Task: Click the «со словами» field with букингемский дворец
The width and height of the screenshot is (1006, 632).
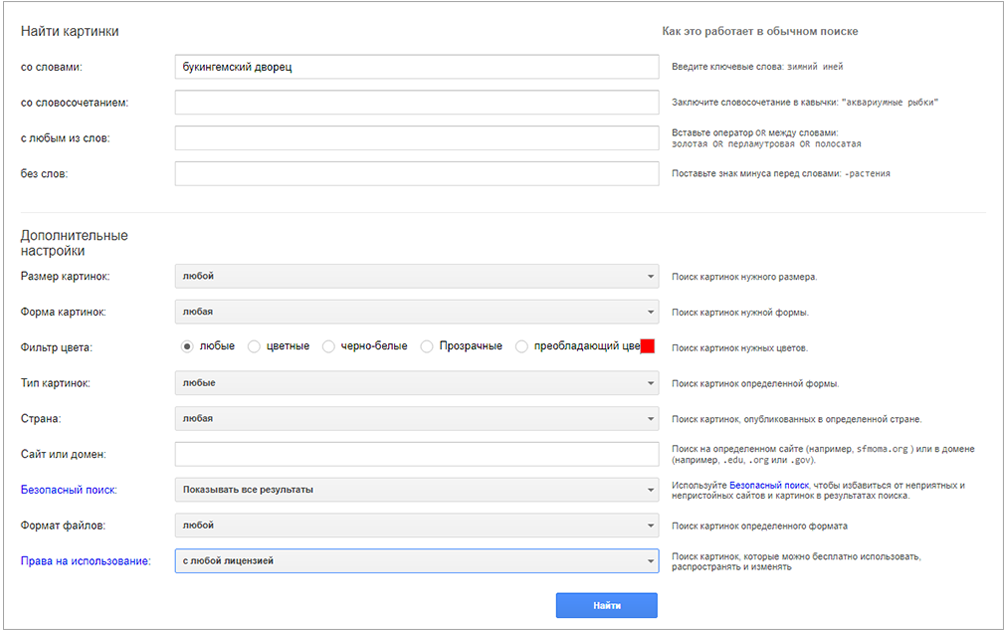Action: [416, 67]
